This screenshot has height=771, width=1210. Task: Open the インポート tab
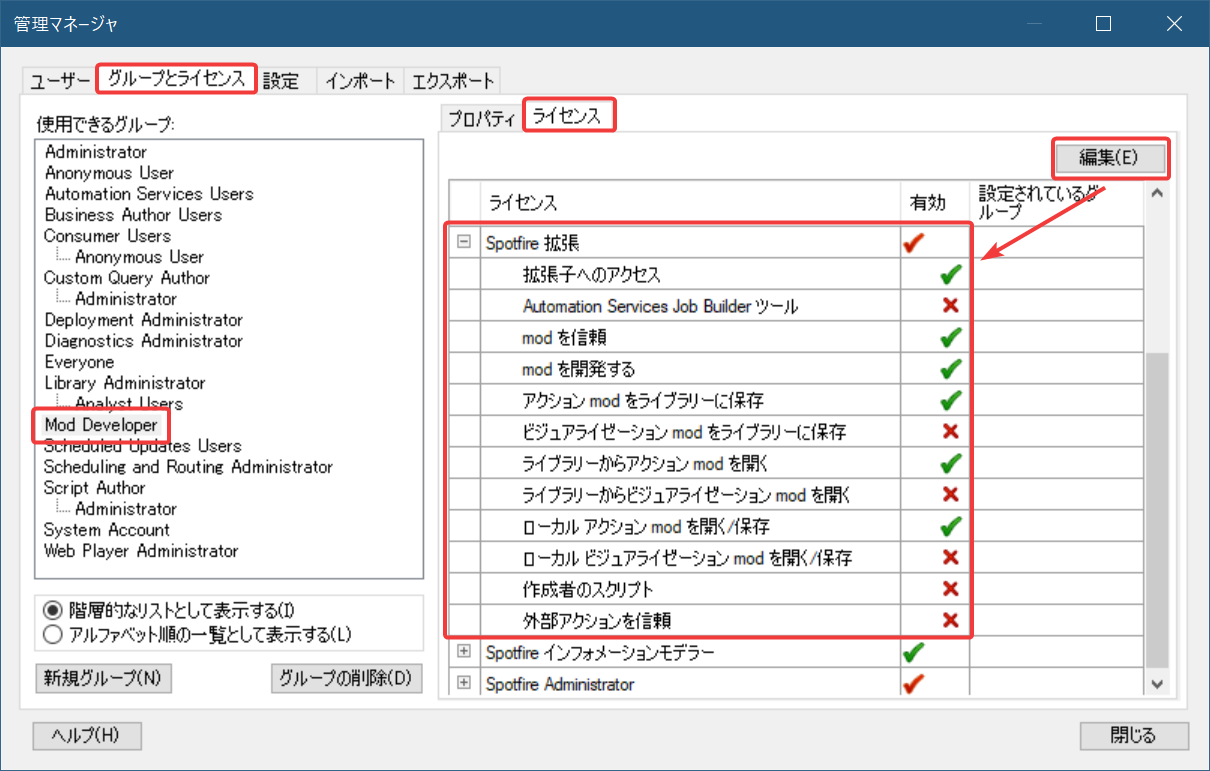click(x=361, y=82)
